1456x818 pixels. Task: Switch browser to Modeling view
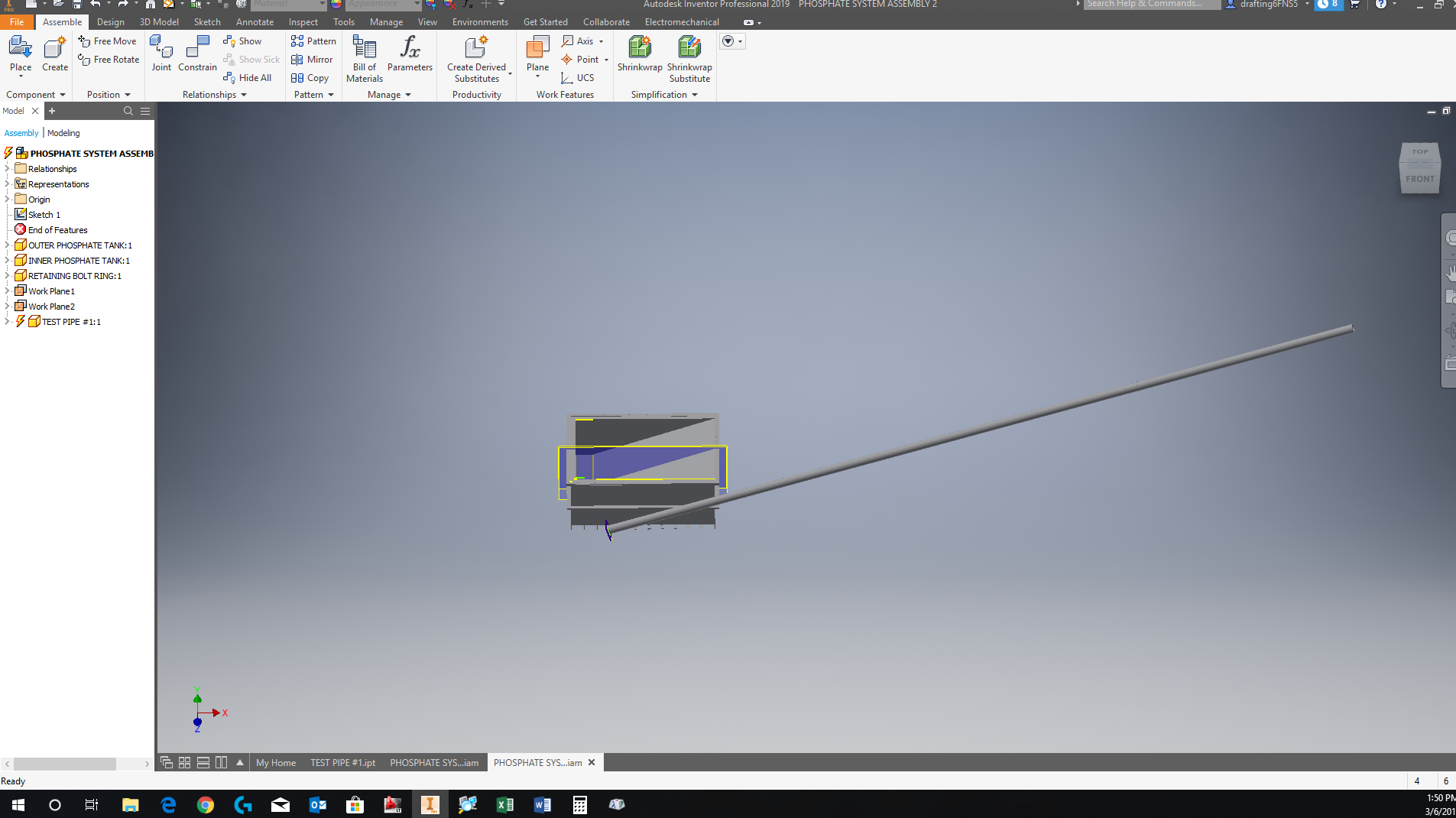point(63,132)
